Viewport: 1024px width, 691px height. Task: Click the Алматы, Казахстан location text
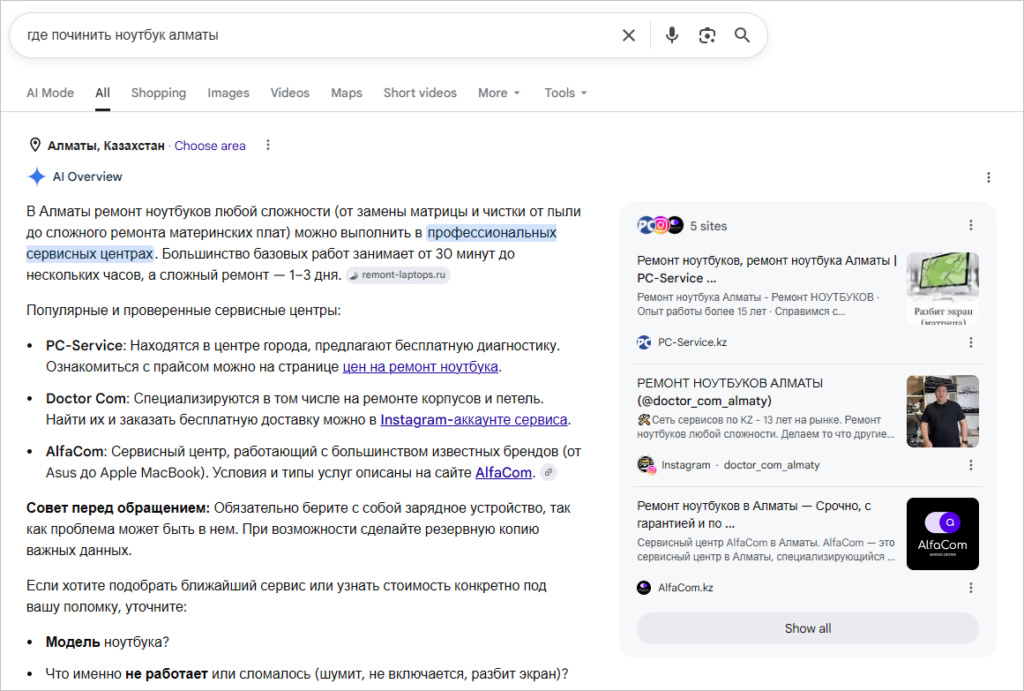tap(106, 146)
